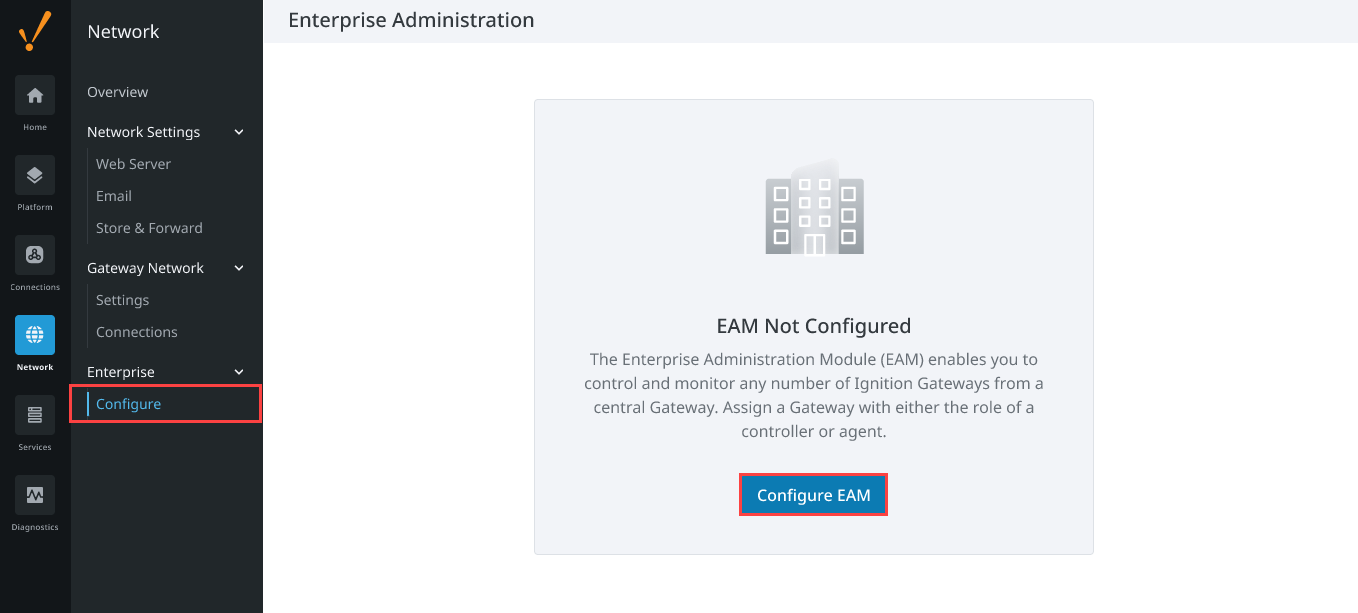Click the Configure EAM button
This screenshot has width=1358, height=613.
pyautogui.click(x=814, y=495)
